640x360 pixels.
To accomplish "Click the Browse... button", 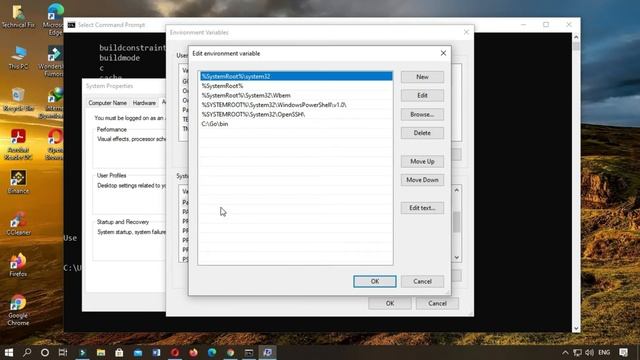I will tap(422, 115).
